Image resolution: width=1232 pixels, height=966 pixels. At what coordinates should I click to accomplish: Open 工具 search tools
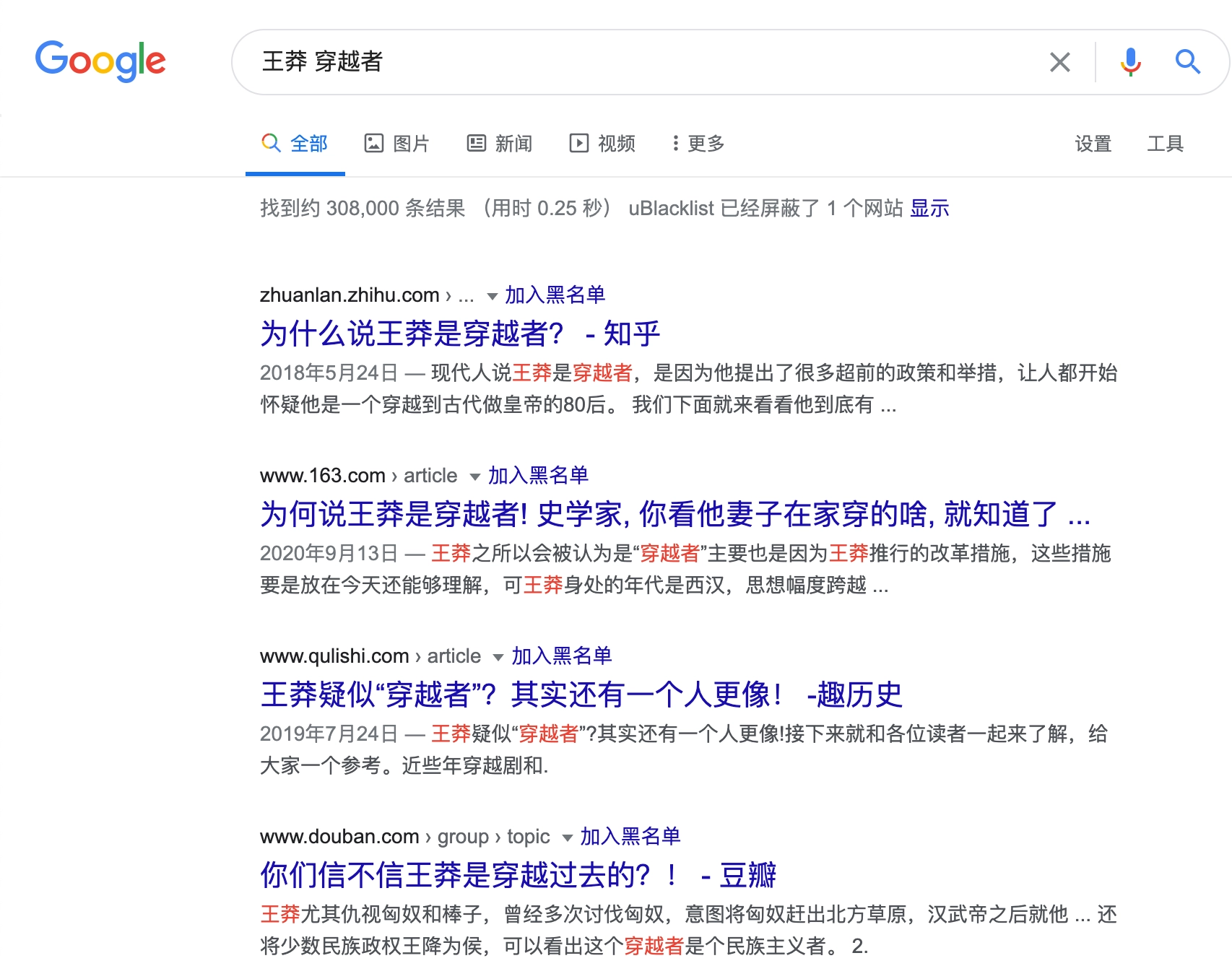pos(1165,144)
